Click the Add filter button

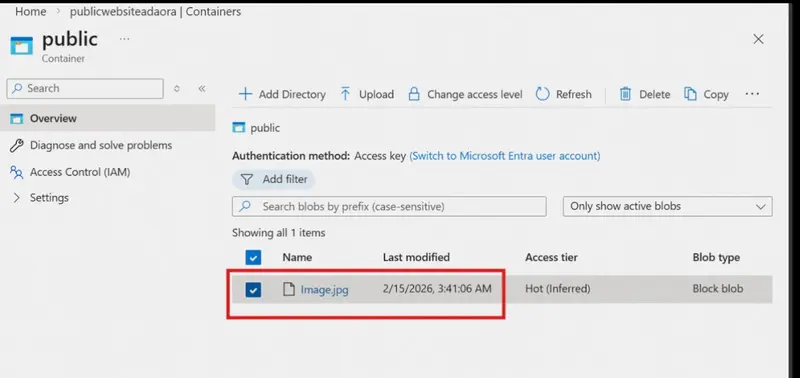click(x=273, y=180)
